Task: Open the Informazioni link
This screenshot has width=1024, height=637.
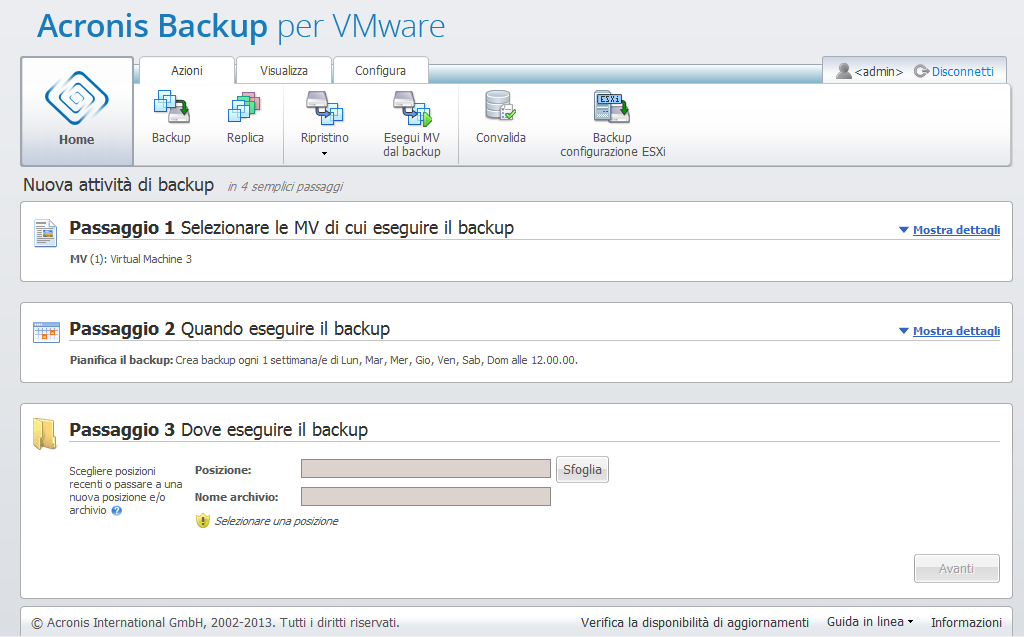Action: tap(966, 623)
